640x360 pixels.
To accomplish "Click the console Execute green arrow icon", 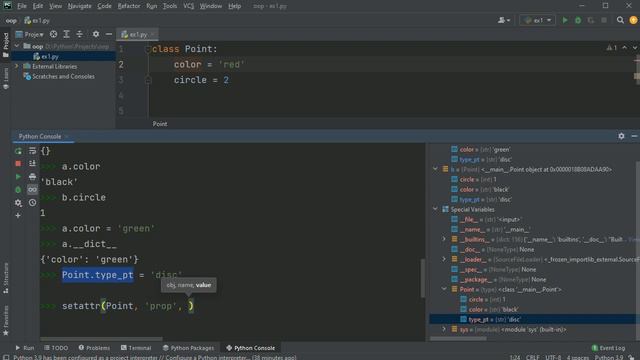I will click(x=18, y=177).
